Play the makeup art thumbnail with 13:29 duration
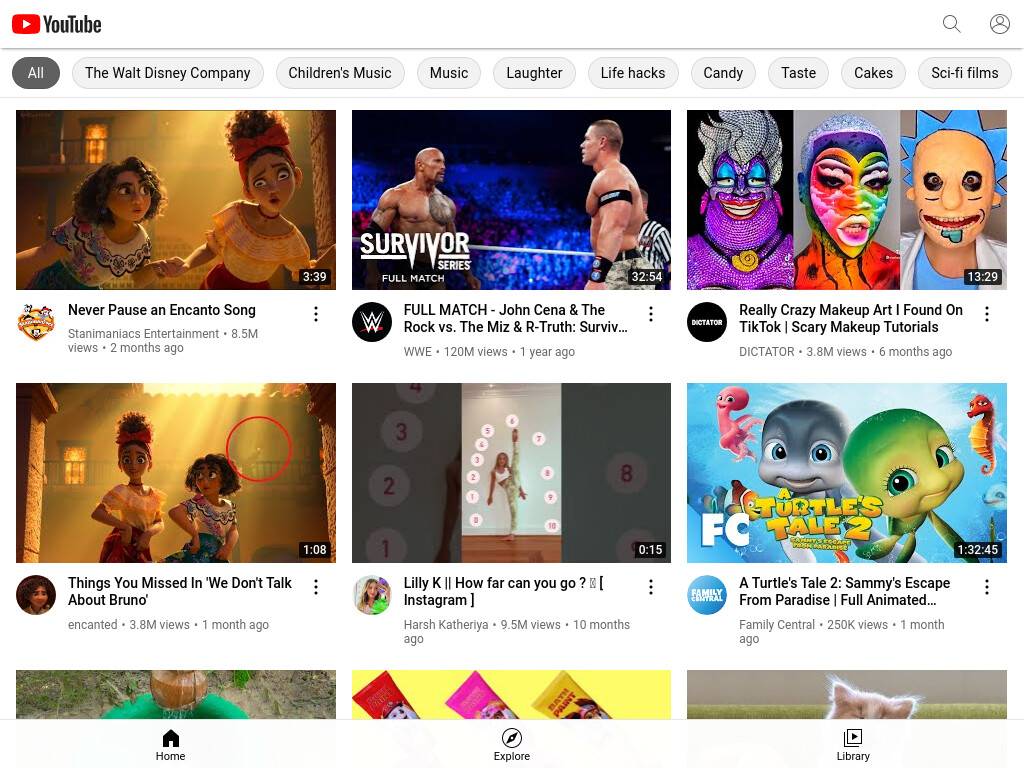Screen dimensions: 1024x768 [847, 200]
